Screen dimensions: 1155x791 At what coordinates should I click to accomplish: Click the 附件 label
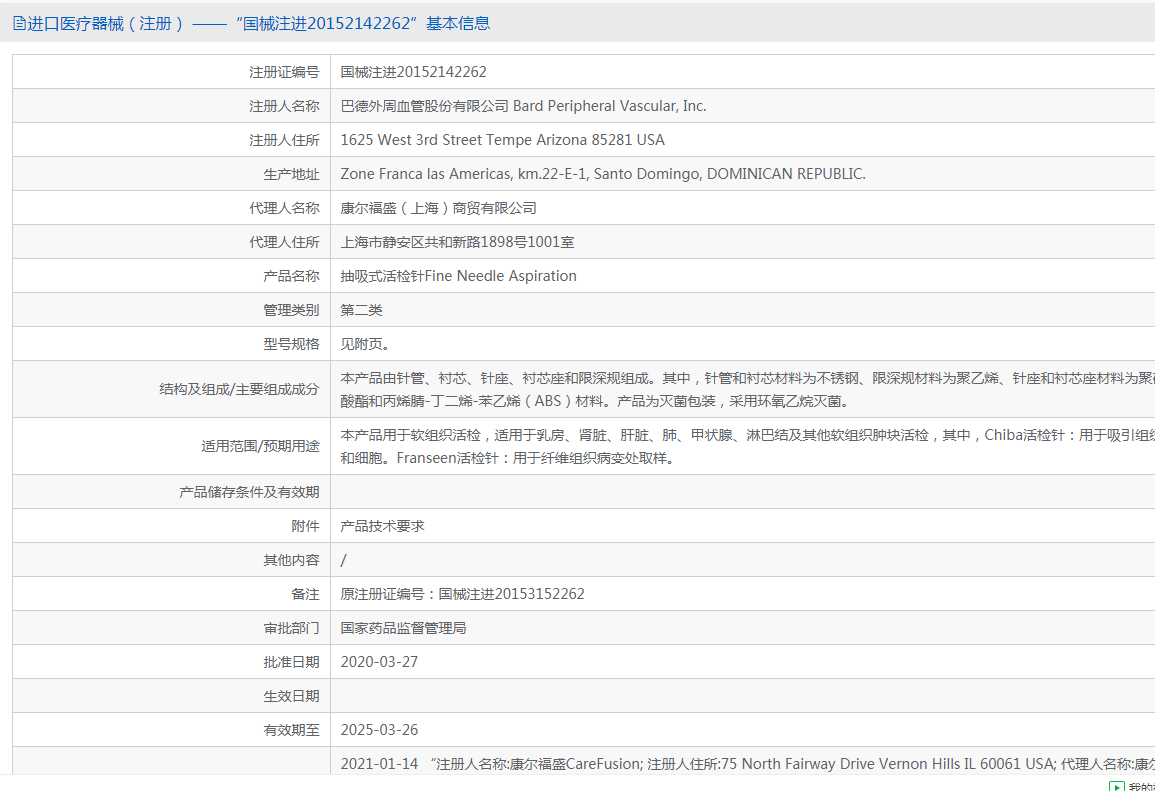click(306, 526)
